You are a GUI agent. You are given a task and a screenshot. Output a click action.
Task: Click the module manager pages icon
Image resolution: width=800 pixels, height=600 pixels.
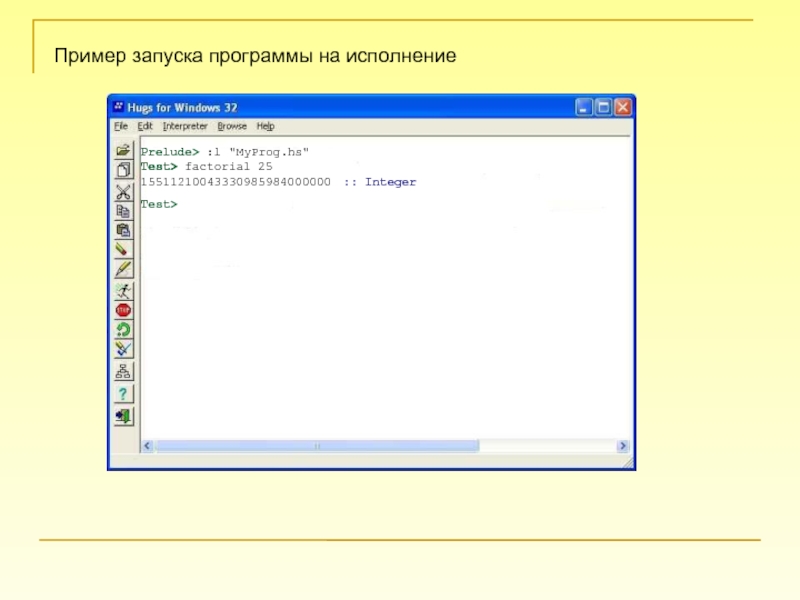tap(123, 170)
